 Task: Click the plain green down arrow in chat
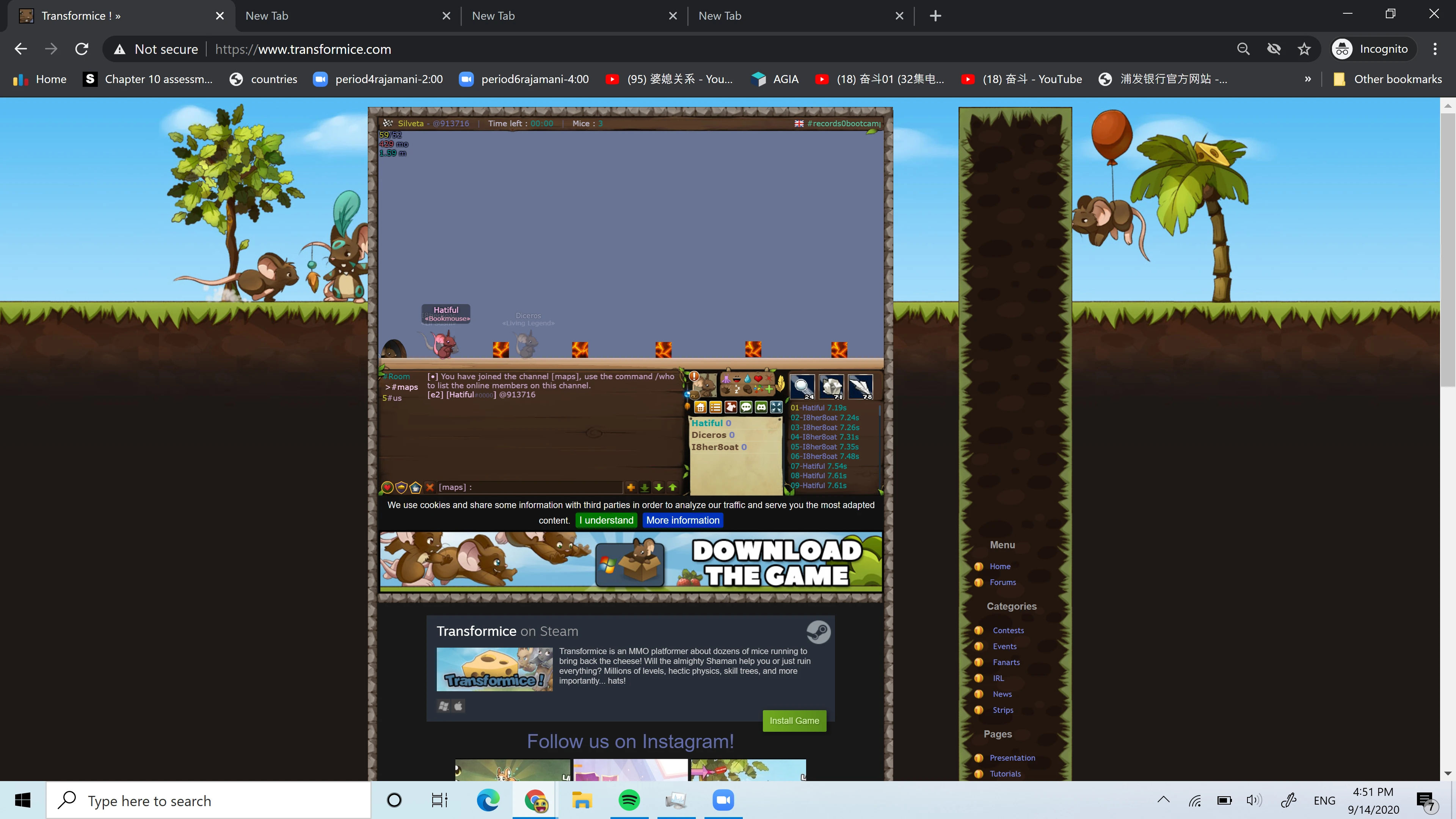pos(659,487)
